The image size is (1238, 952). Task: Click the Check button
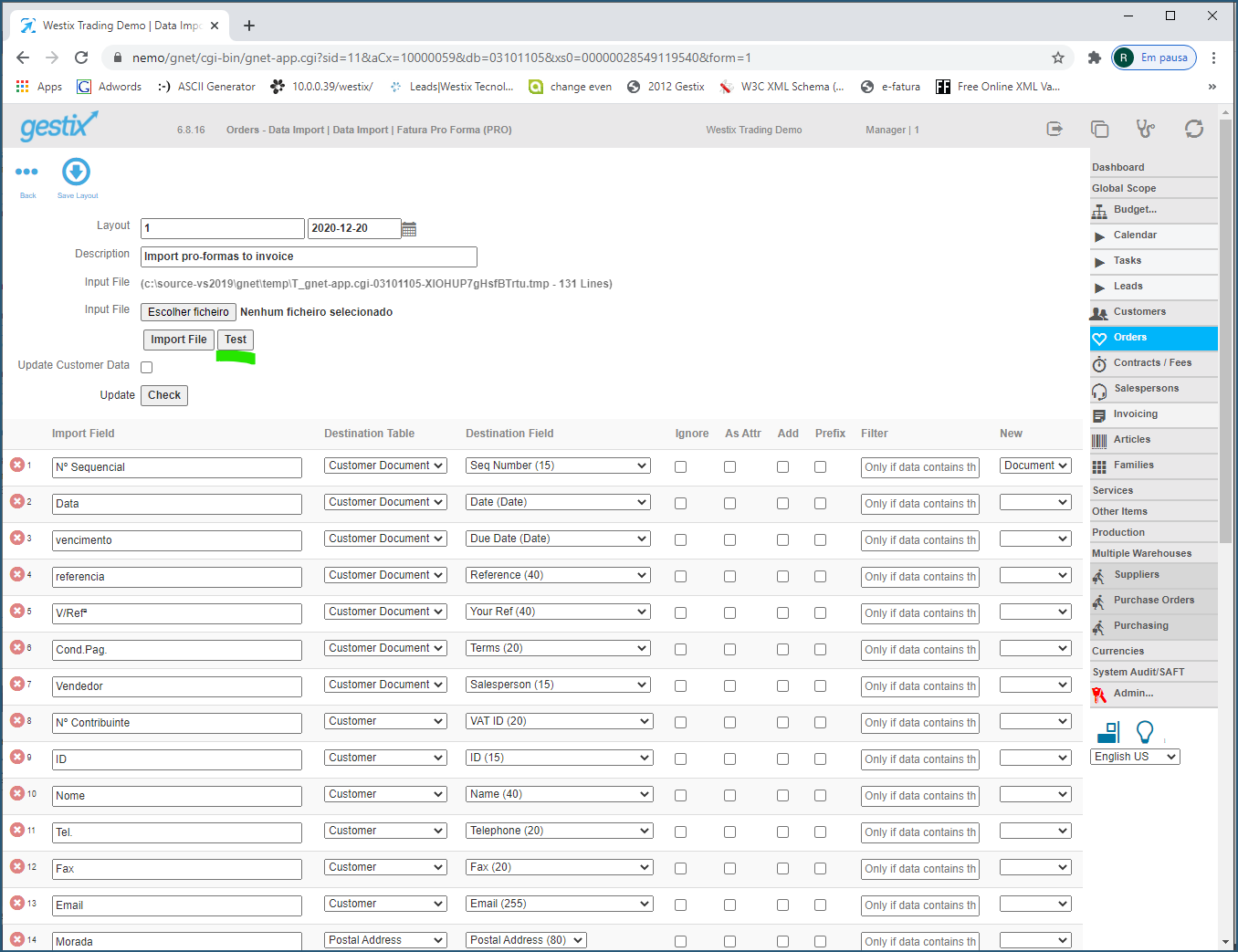click(164, 395)
